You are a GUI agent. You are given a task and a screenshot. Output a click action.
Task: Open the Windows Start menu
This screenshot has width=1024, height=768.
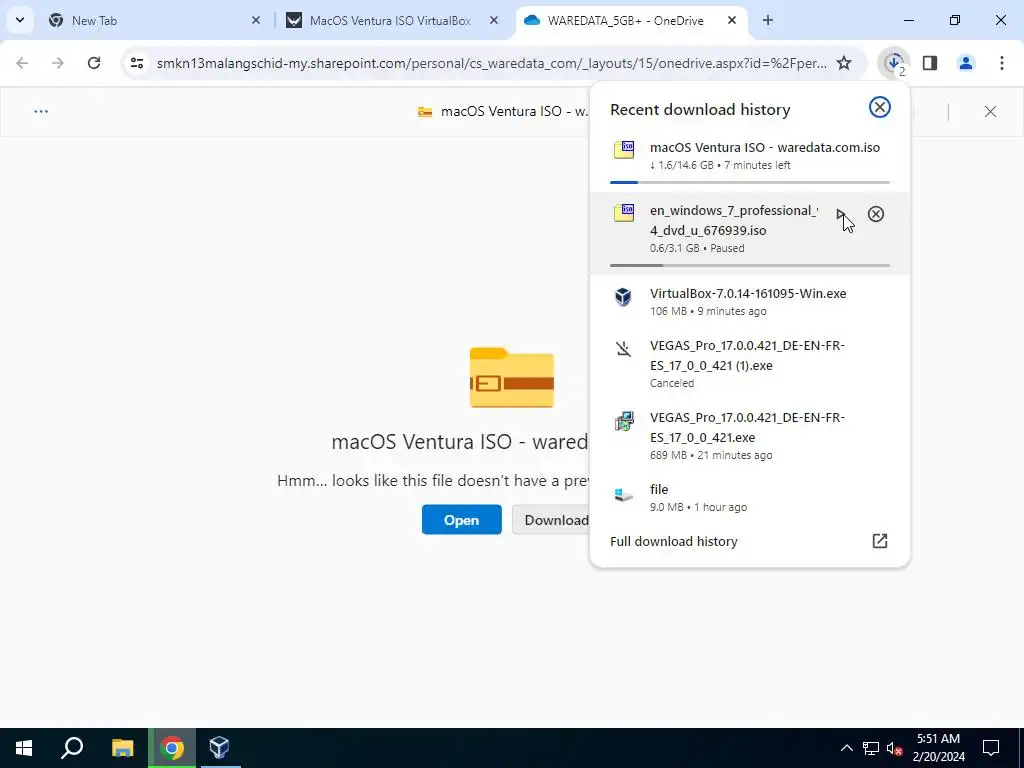tap(24, 748)
